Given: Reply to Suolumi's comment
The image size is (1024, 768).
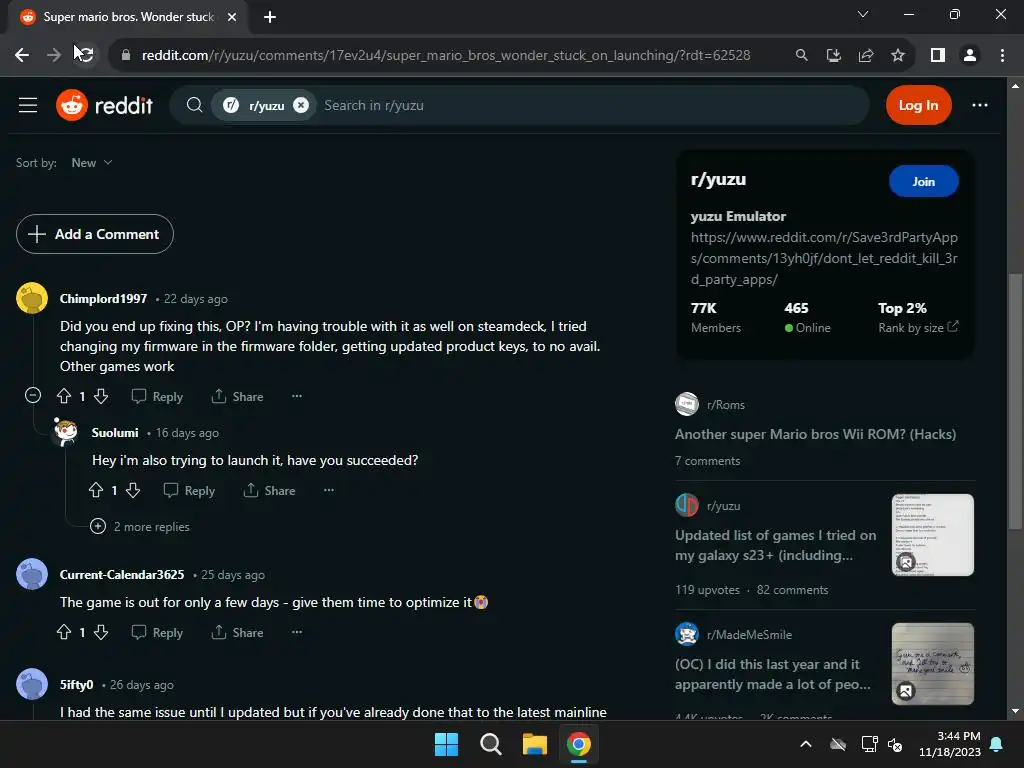Looking at the screenshot, I should coord(189,490).
